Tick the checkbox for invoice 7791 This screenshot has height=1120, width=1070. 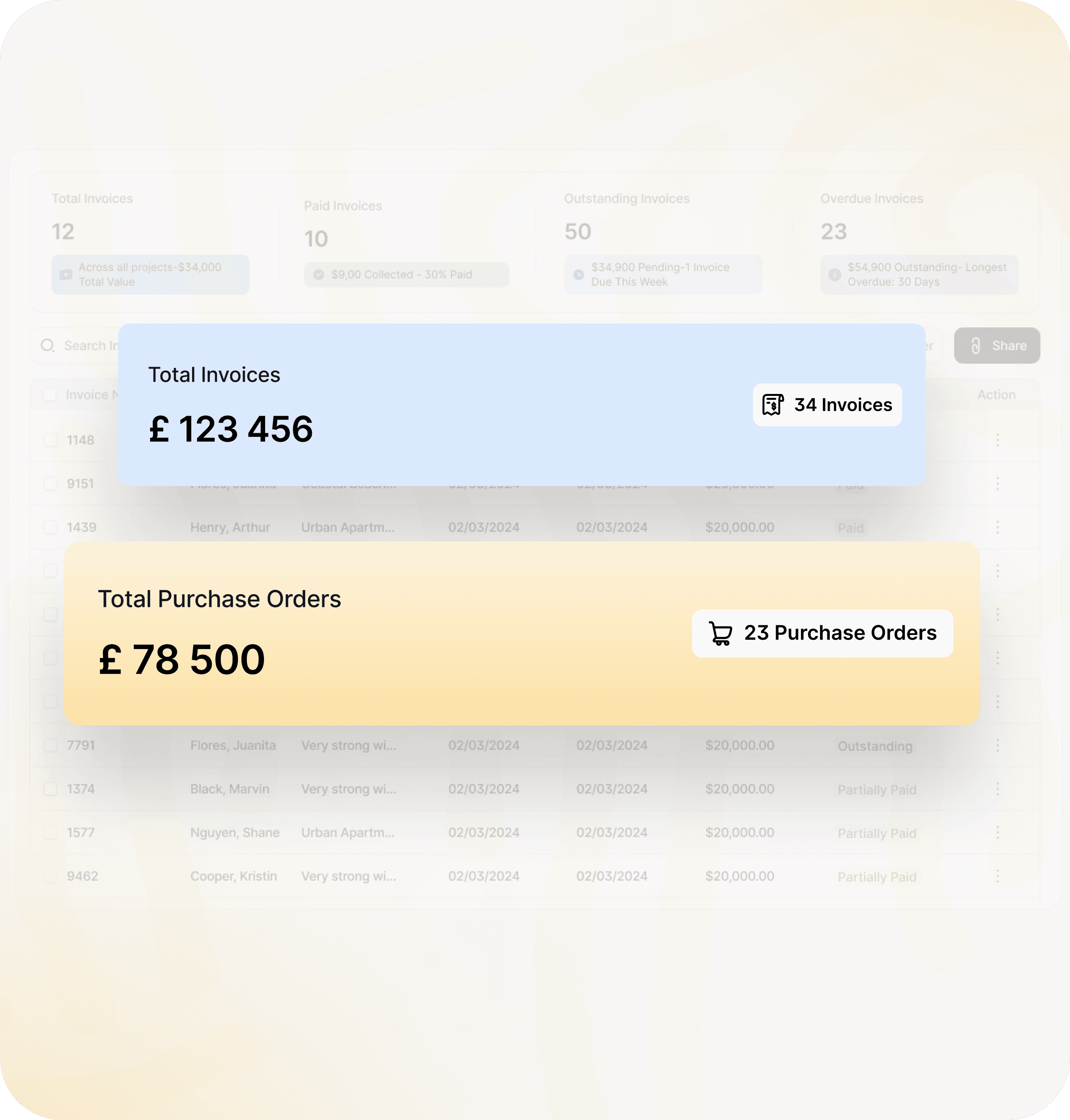click(51, 745)
